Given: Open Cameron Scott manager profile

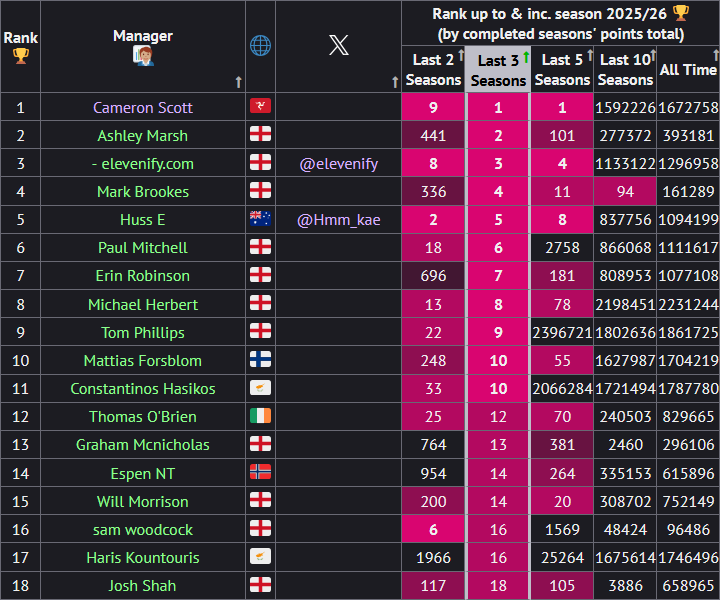Looking at the screenshot, I should 143,107.
